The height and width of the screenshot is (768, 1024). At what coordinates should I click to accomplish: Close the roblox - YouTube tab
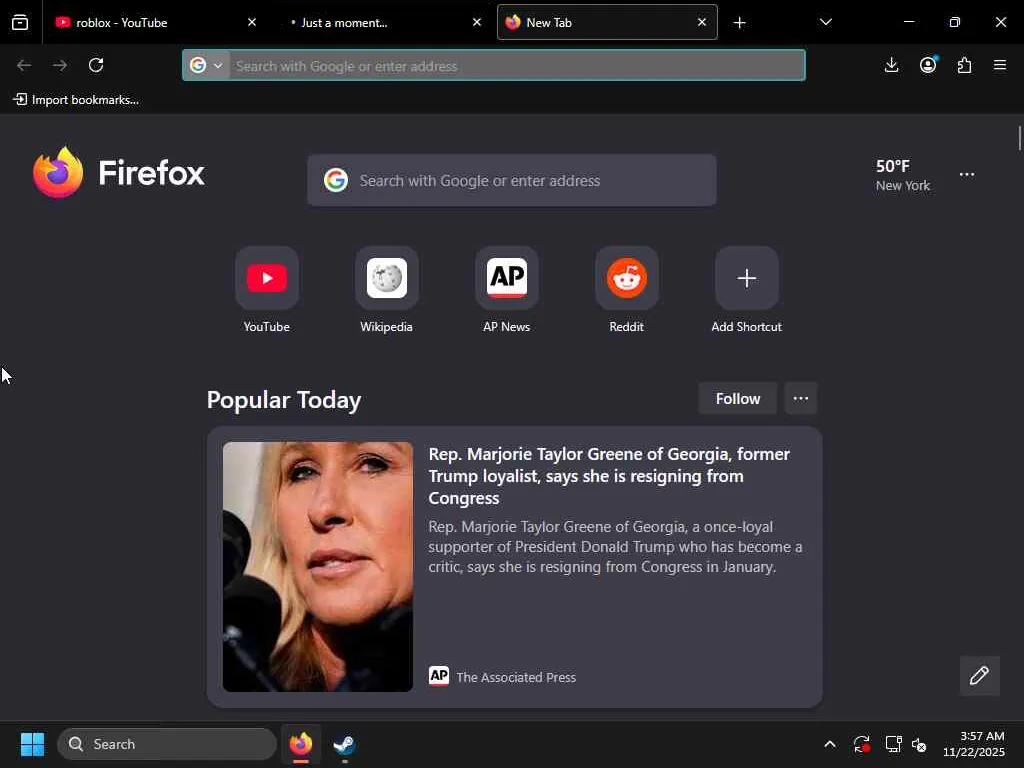point(252,22)
